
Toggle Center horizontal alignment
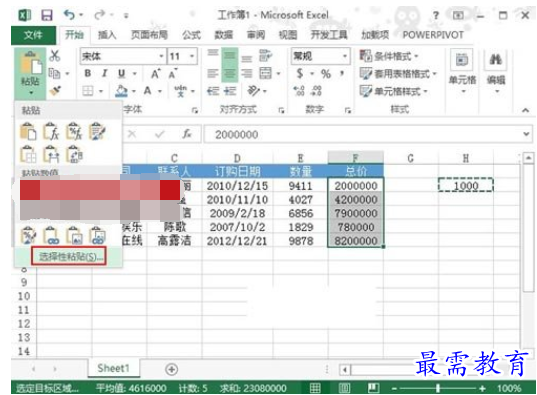[229, 73]
